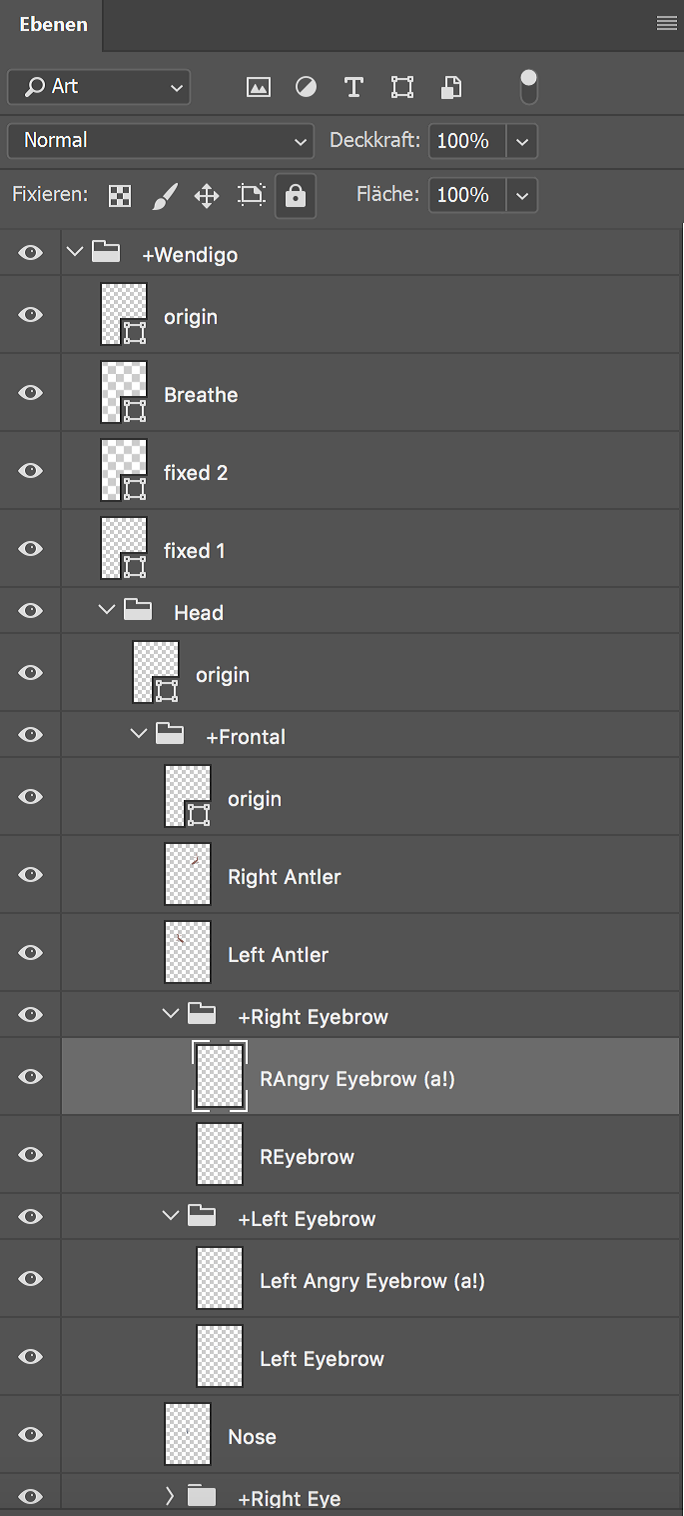Filter for pixel layers
The width and height of the screenshot is (684, 1516).
click(x=258, y=87)
